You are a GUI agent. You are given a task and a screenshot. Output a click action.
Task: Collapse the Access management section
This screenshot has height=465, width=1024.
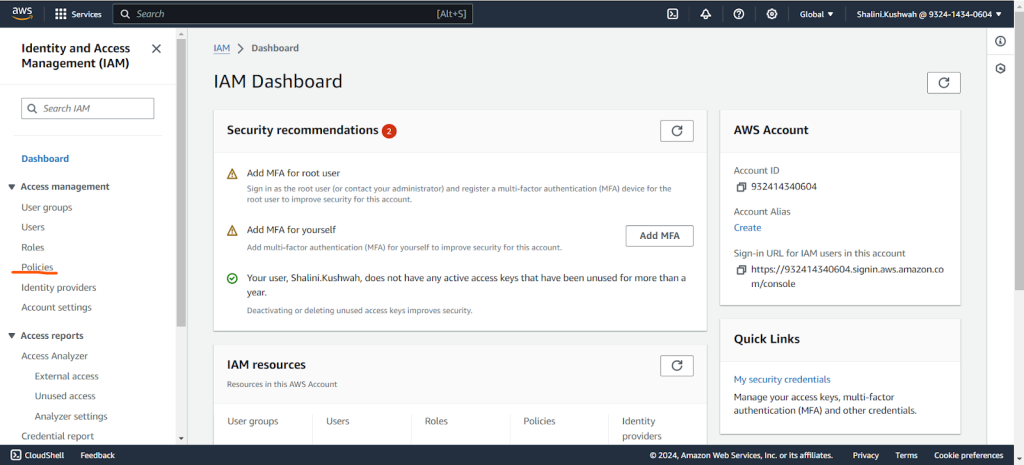click(11, 187)
